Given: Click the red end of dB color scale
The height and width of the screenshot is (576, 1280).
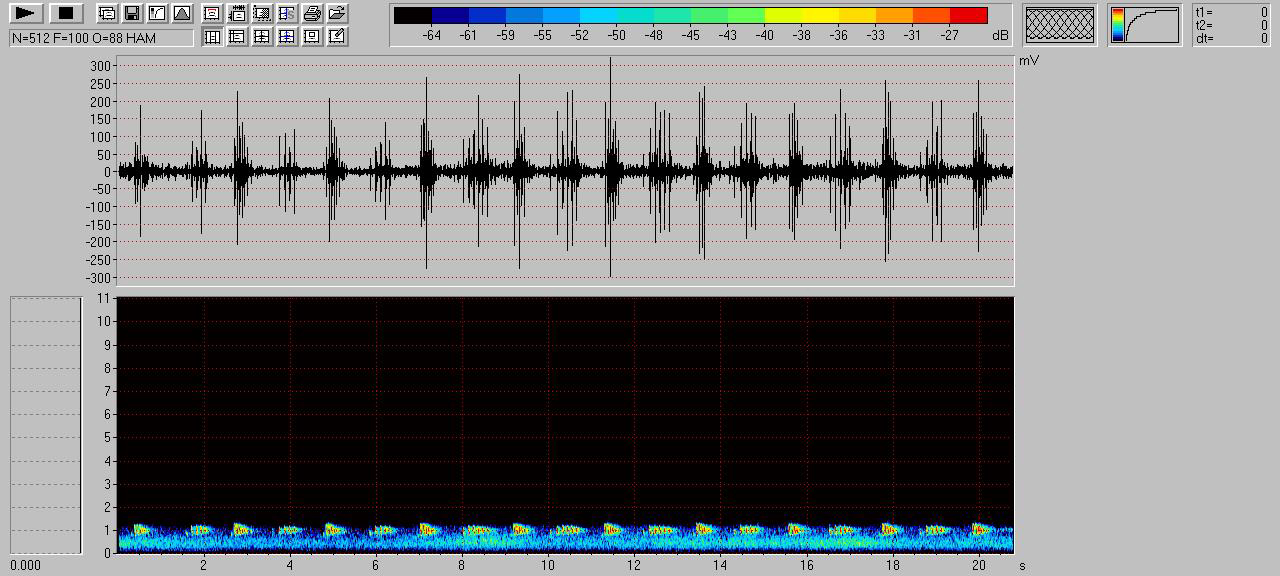Looking at the screenshot, I should [968, 16].
